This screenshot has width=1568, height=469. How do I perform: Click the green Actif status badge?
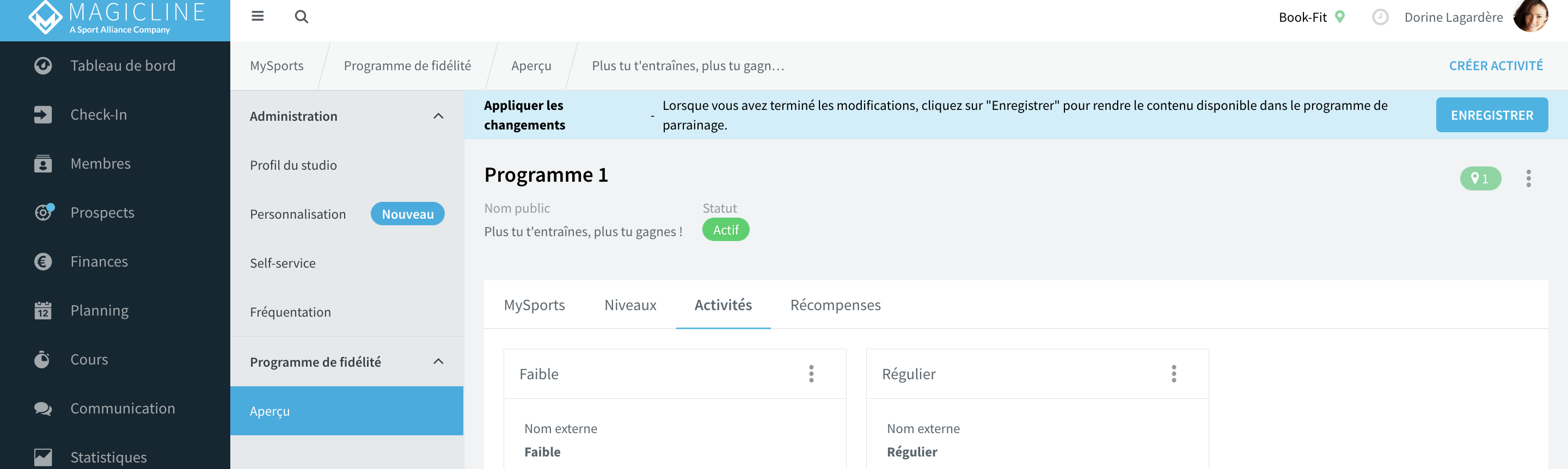coord(726,230)
